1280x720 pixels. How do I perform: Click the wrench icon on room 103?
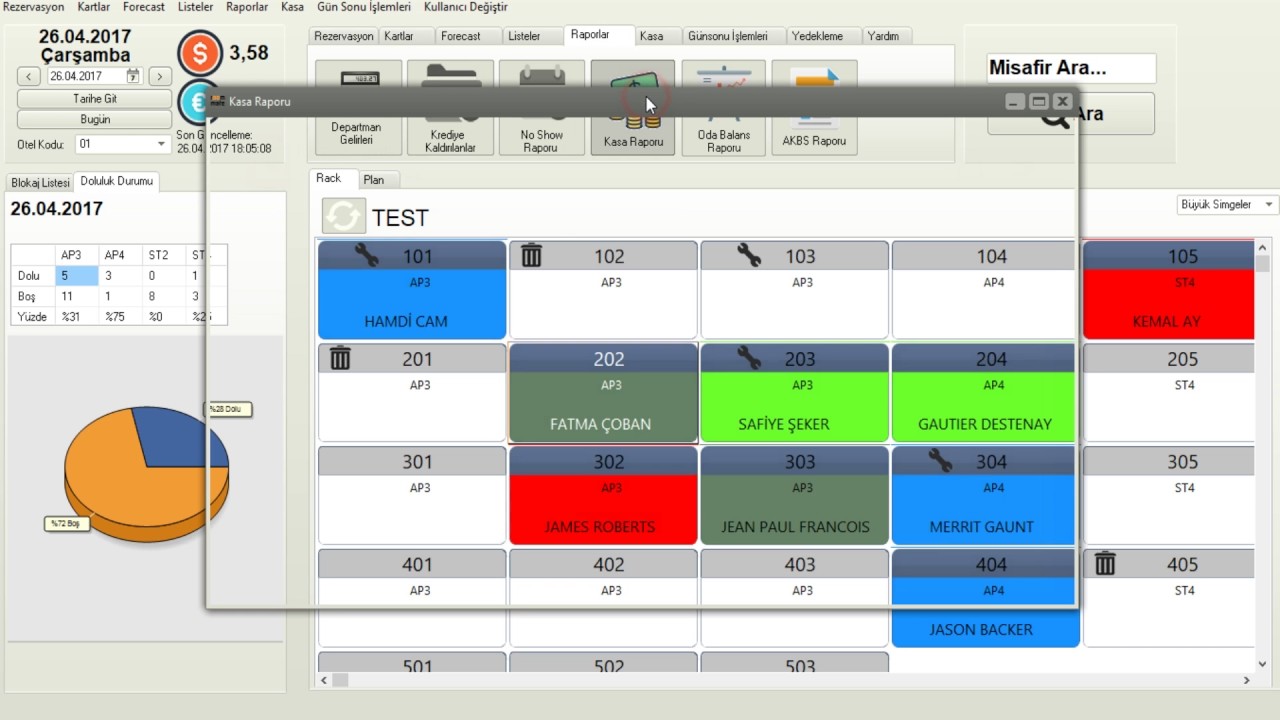(749, 255)
